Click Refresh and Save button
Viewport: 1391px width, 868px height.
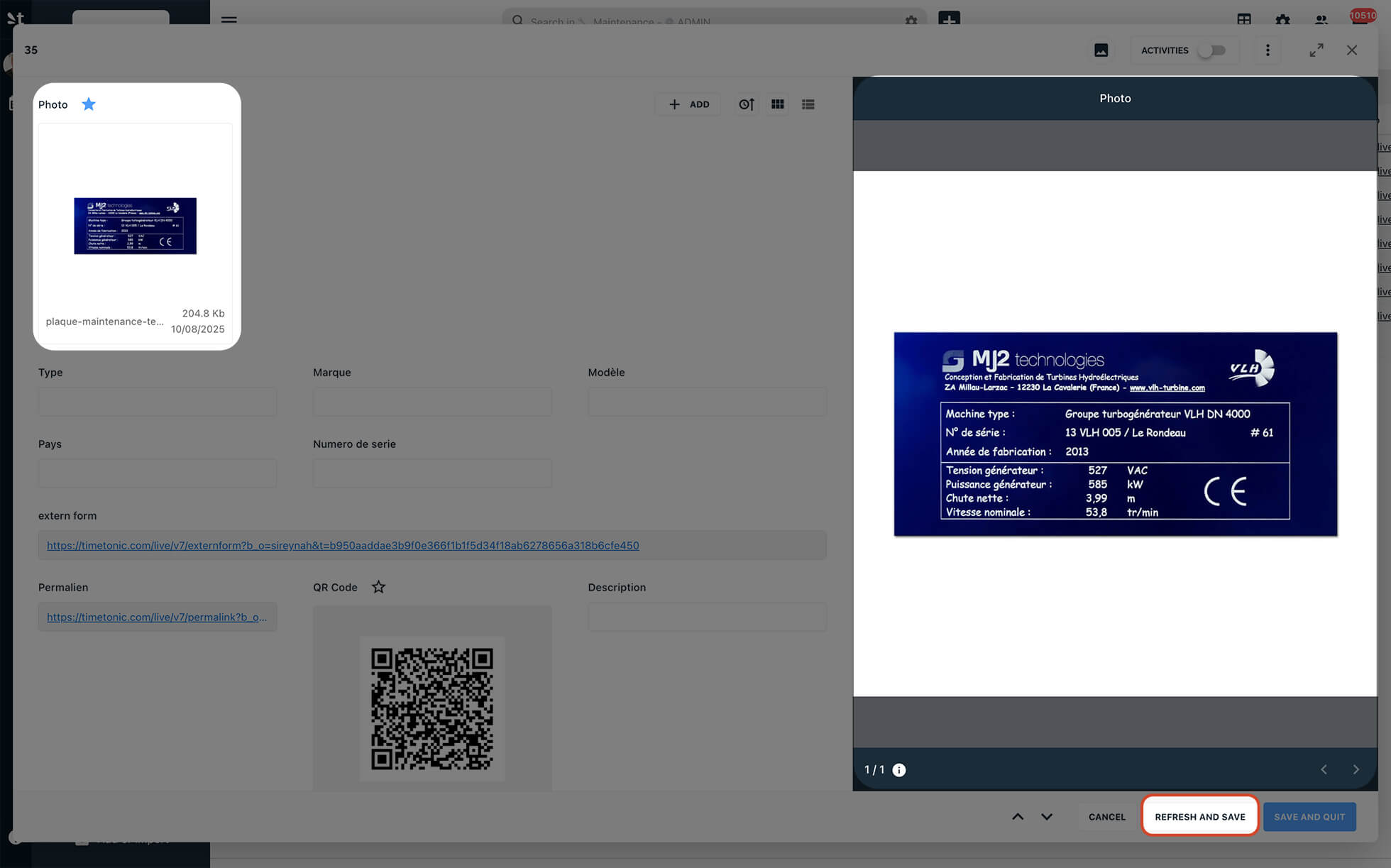pyautogui.click(x=1199, y=817)
